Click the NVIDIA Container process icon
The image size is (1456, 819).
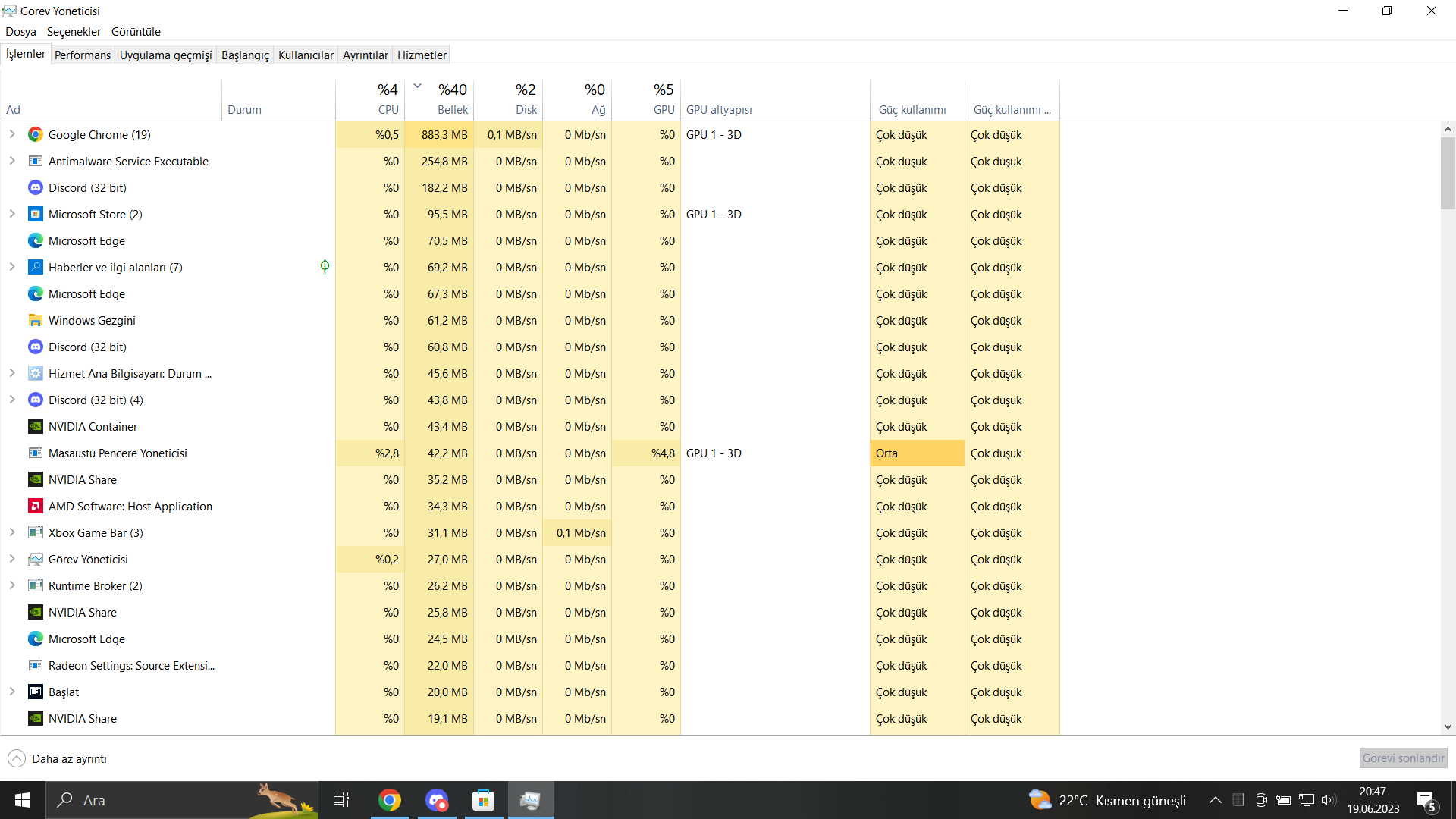pyautogui.click(x=36, y=427)
